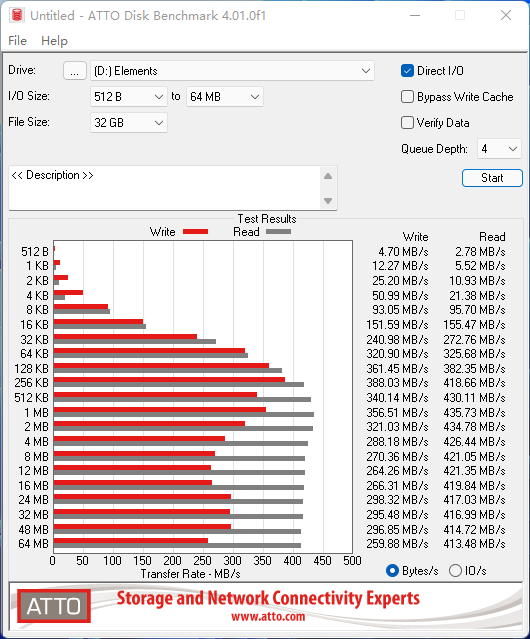Screen dimensions: 530x639
Task: Click the 24 MB write value 298.32 MB/s
Action: tap(397, 500)
